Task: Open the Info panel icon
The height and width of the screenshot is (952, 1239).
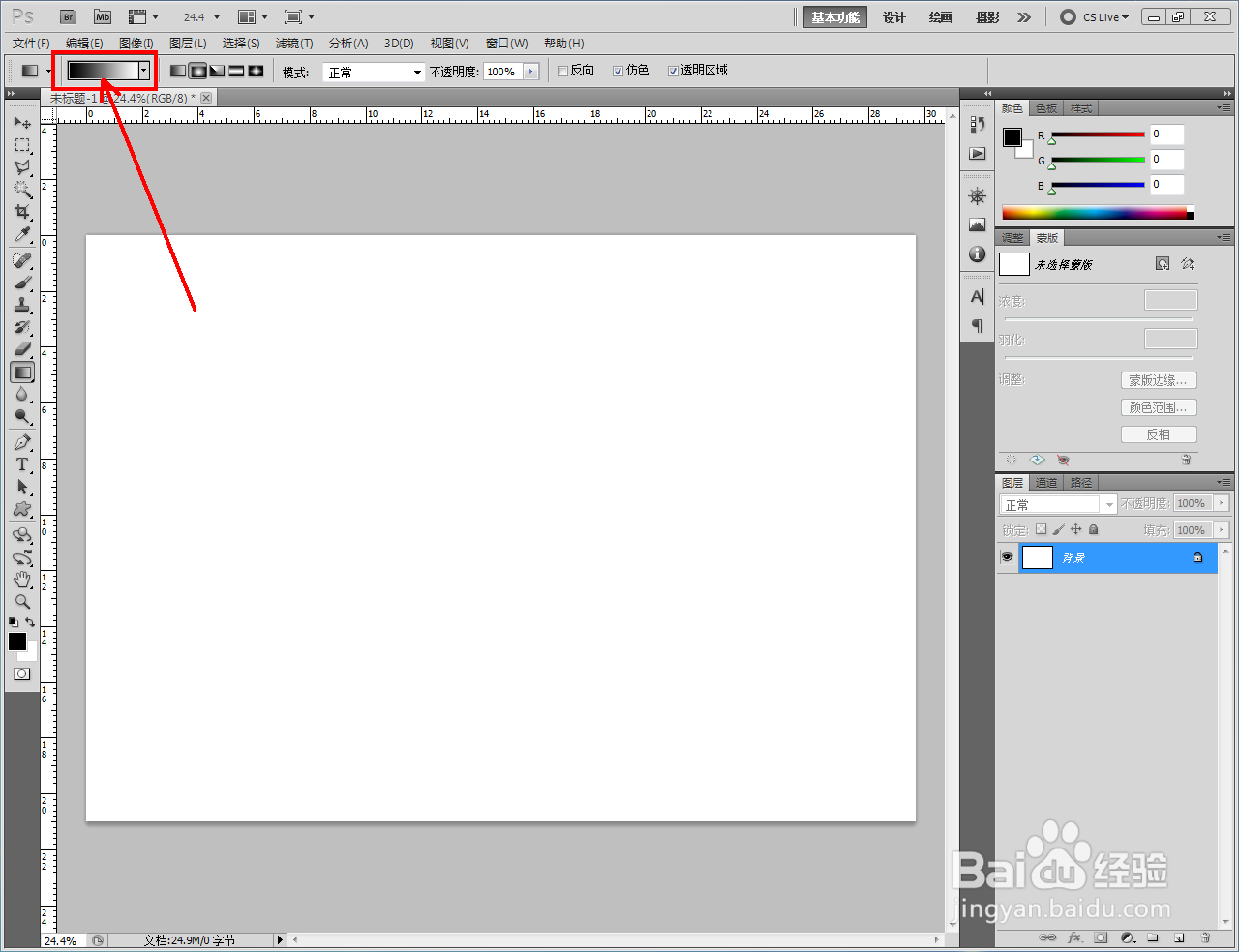Action: (978, 254)
